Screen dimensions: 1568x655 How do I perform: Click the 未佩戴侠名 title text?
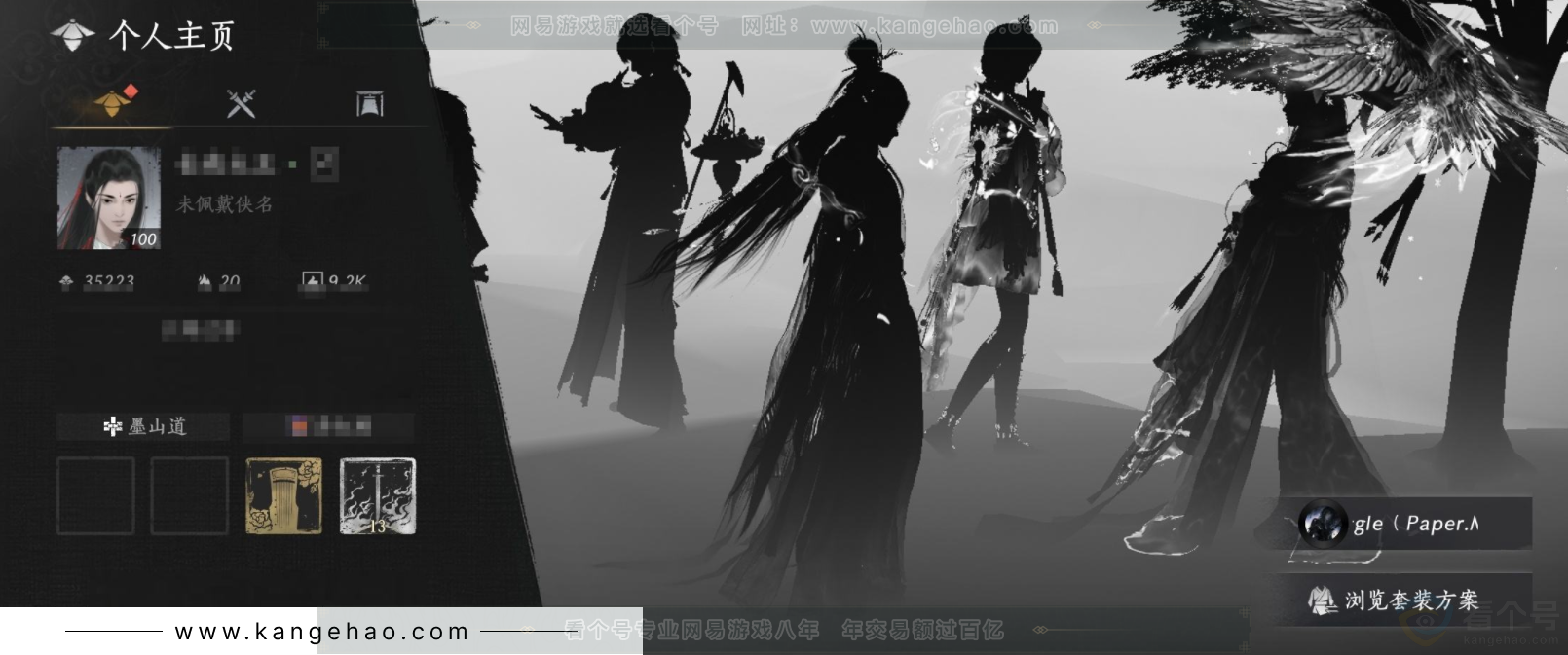pyautogui.click(x=224, y=204)
